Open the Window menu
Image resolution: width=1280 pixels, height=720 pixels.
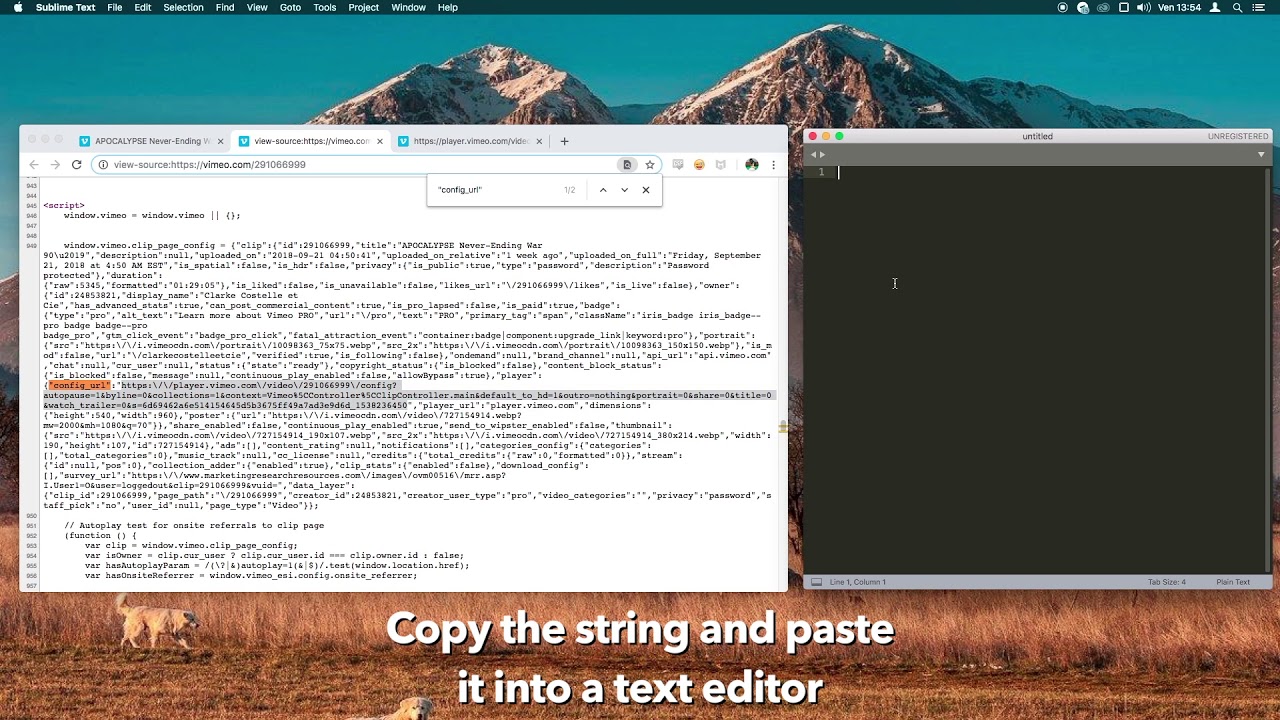(408, 7)
